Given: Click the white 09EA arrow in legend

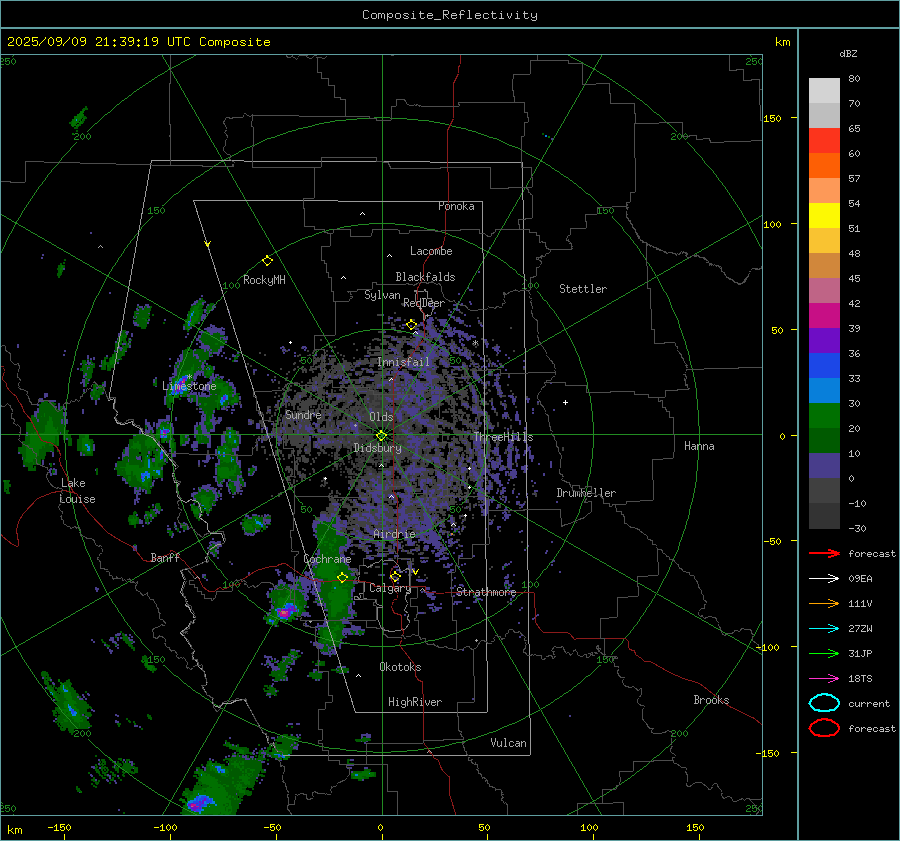Looking at the screenshot, I should tap(824, 579).
